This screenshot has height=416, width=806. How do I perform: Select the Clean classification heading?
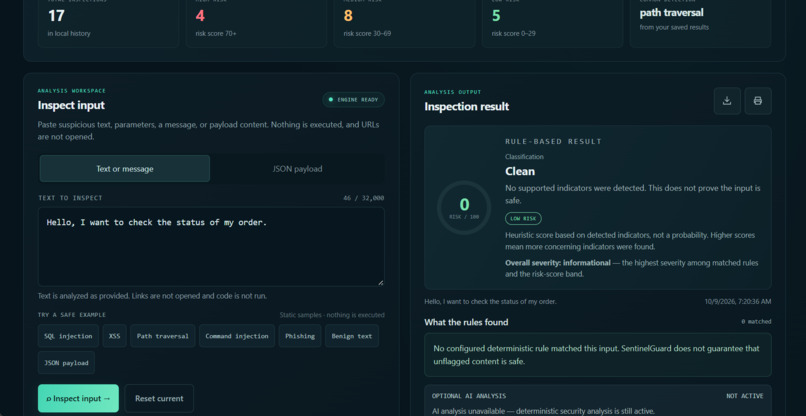coord(520,171)
